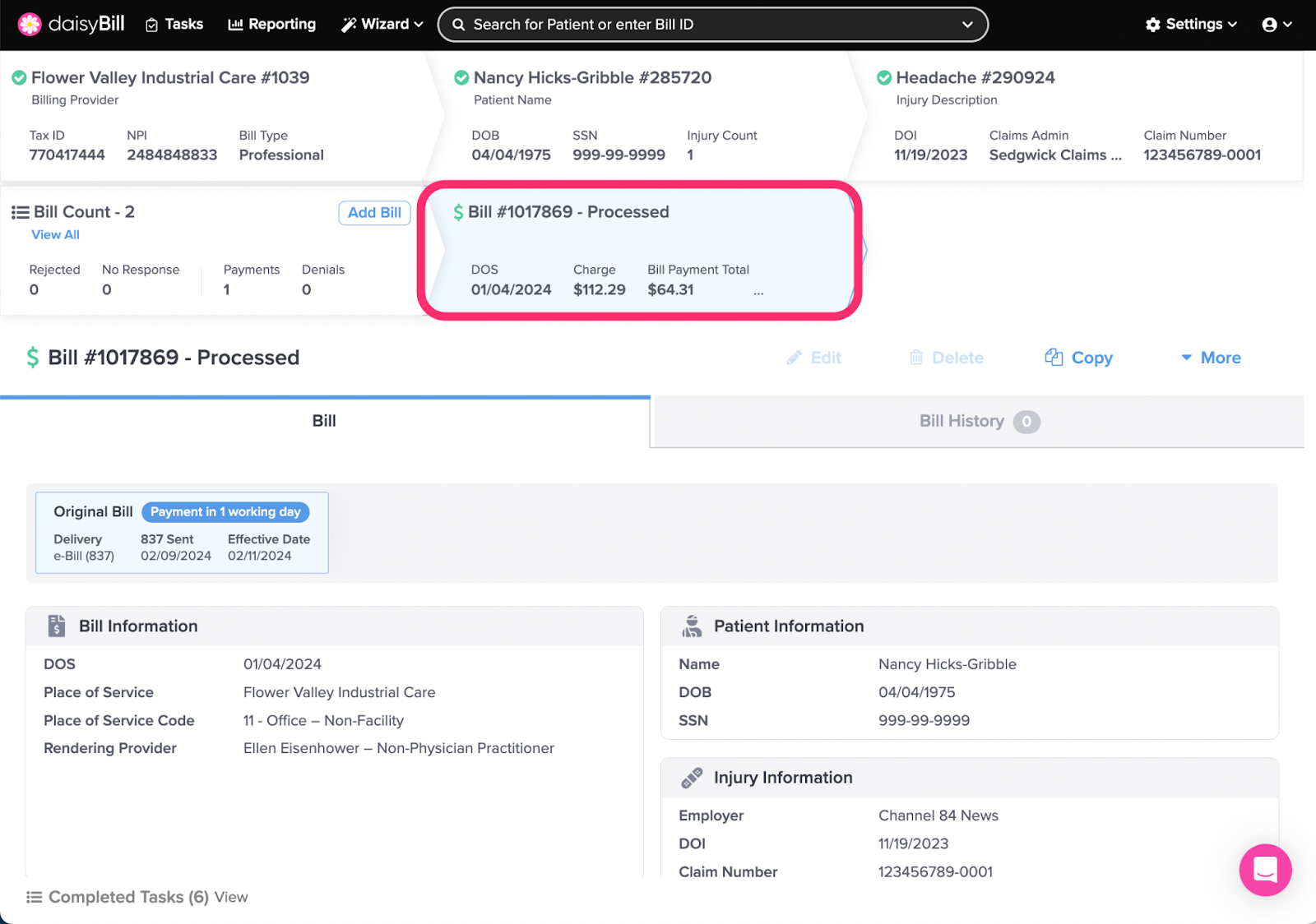Open Flower Valley Industrial Care #1039 provider
This screenshot has width=1316, height=924.
[x=170, y=77]
